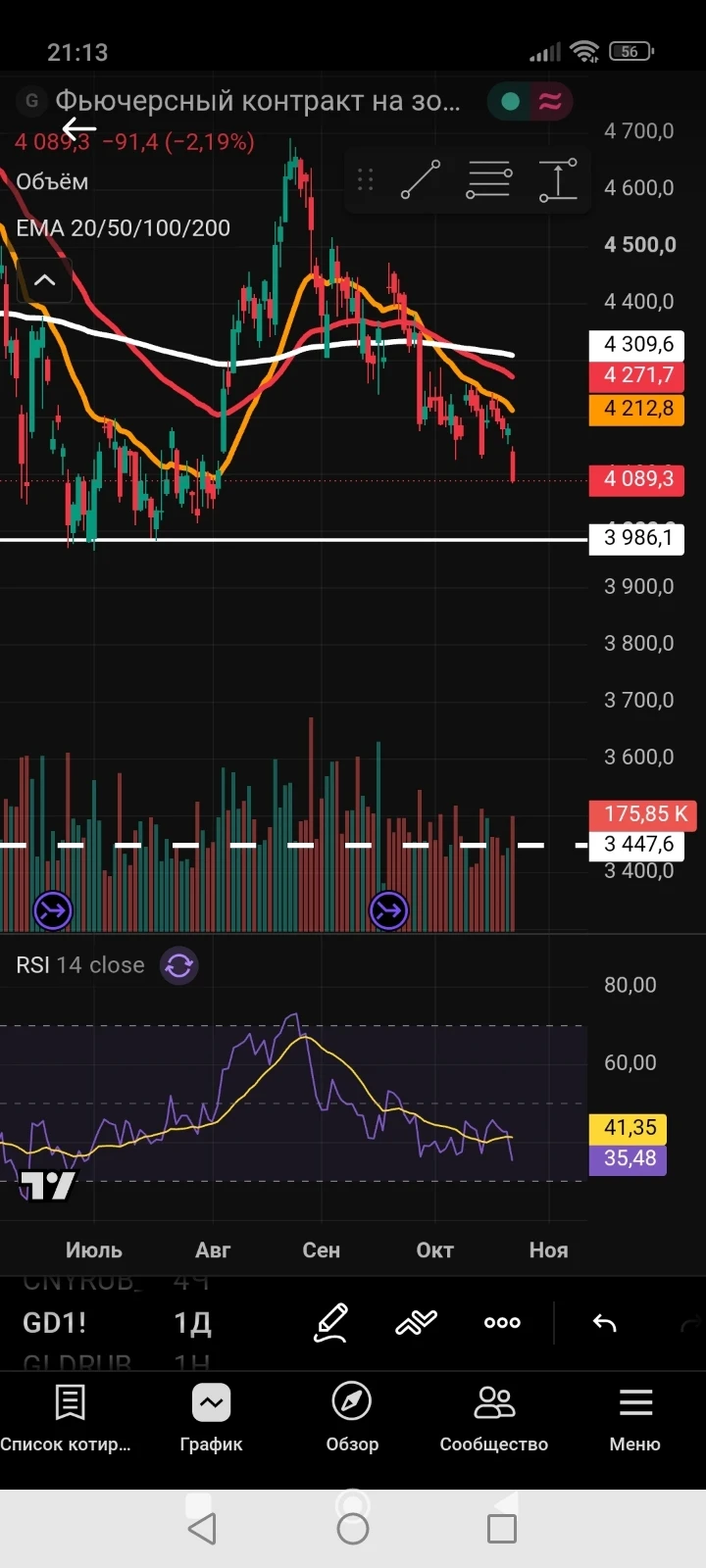Tap the battery indicator in status bar
This screenshot has height=1568, width=706.
pyautogui.click(x=631, y=52)
